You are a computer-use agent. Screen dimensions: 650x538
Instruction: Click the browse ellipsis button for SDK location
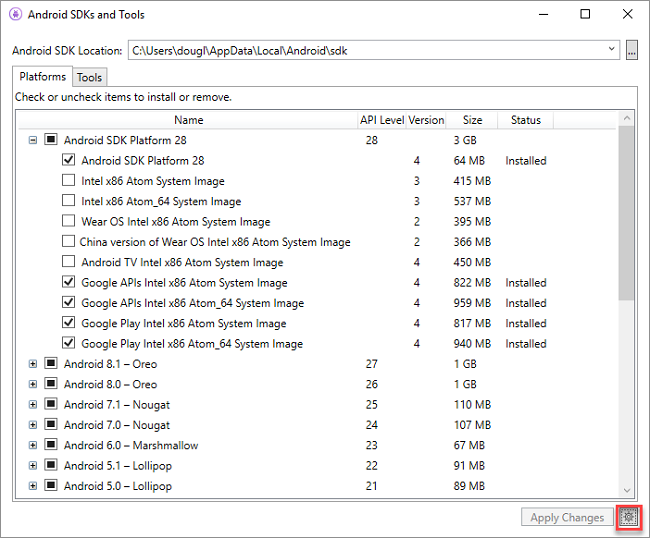(x=631, y=51)
